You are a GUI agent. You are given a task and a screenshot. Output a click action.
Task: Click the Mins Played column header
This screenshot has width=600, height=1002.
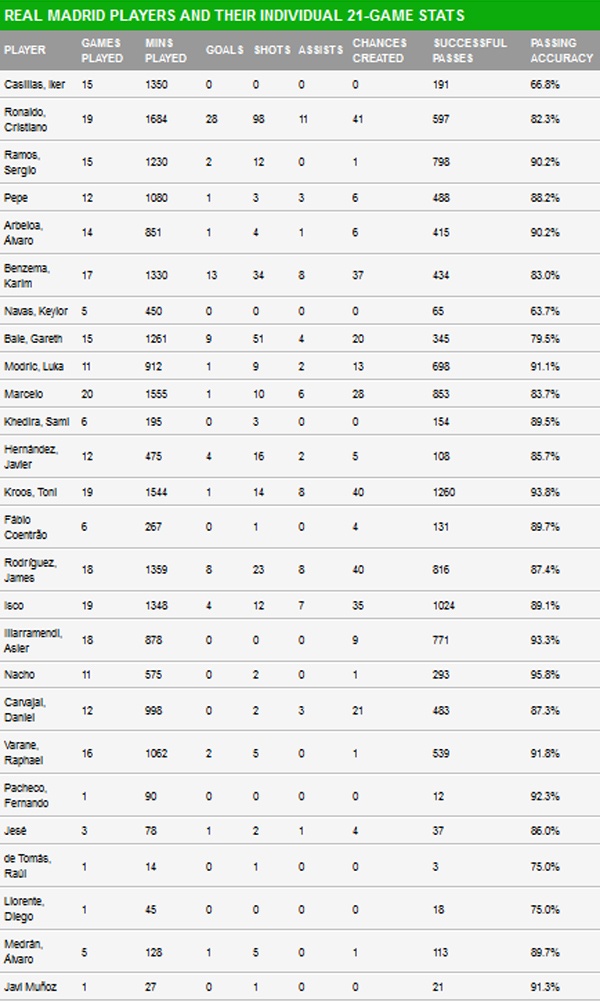[165, 51]
